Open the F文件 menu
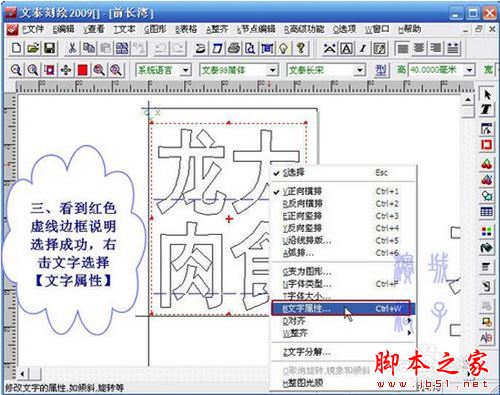Viewport: 500px width, 395px height. click(33, 29)
